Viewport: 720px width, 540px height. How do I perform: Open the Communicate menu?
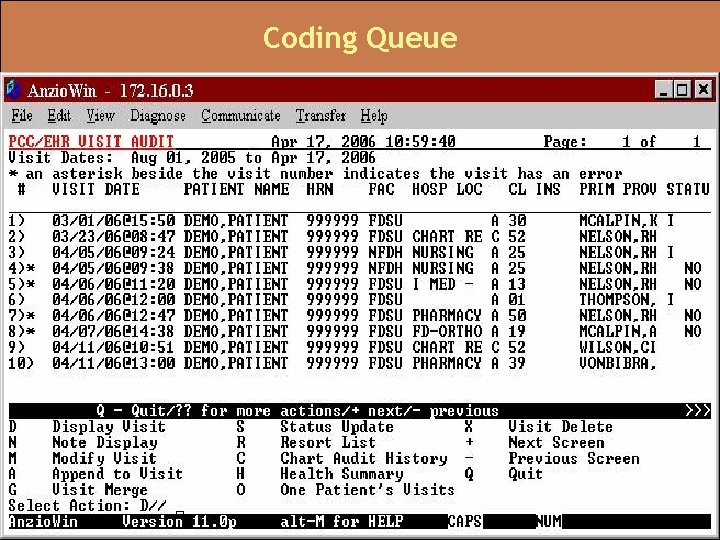(240, 115)
